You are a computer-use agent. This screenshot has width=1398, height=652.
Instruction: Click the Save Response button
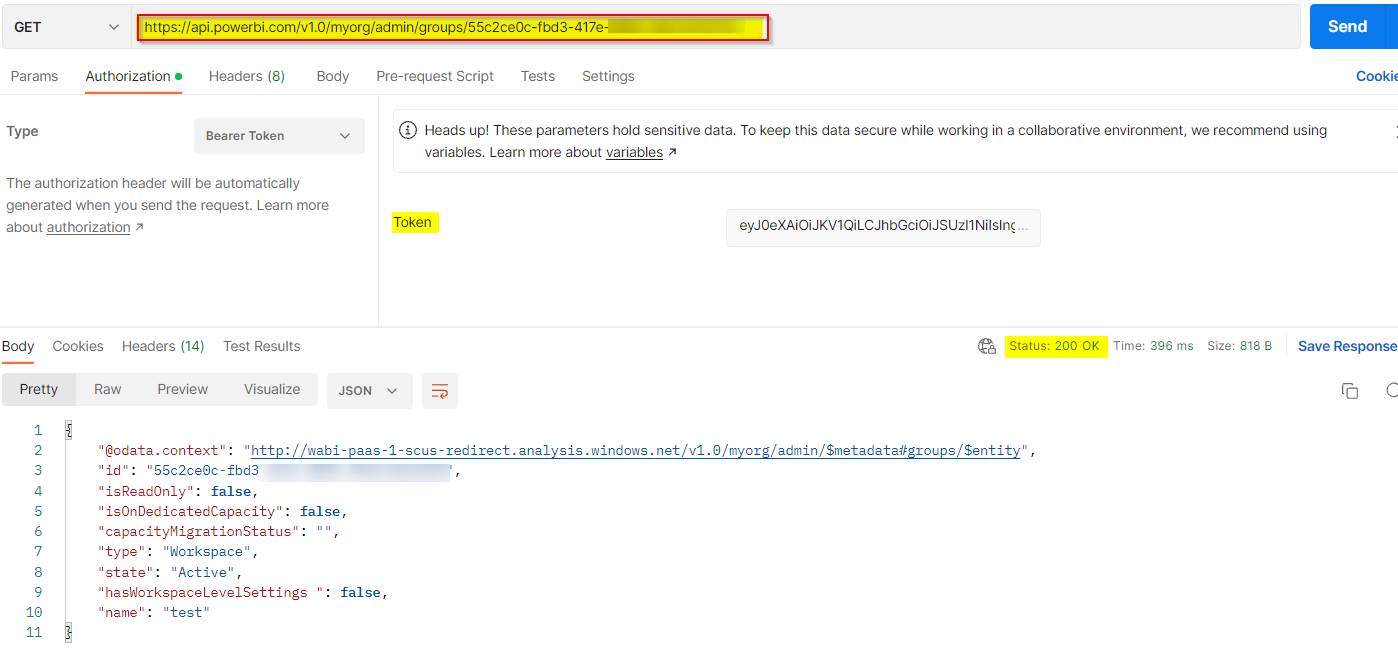(1347, 346)
